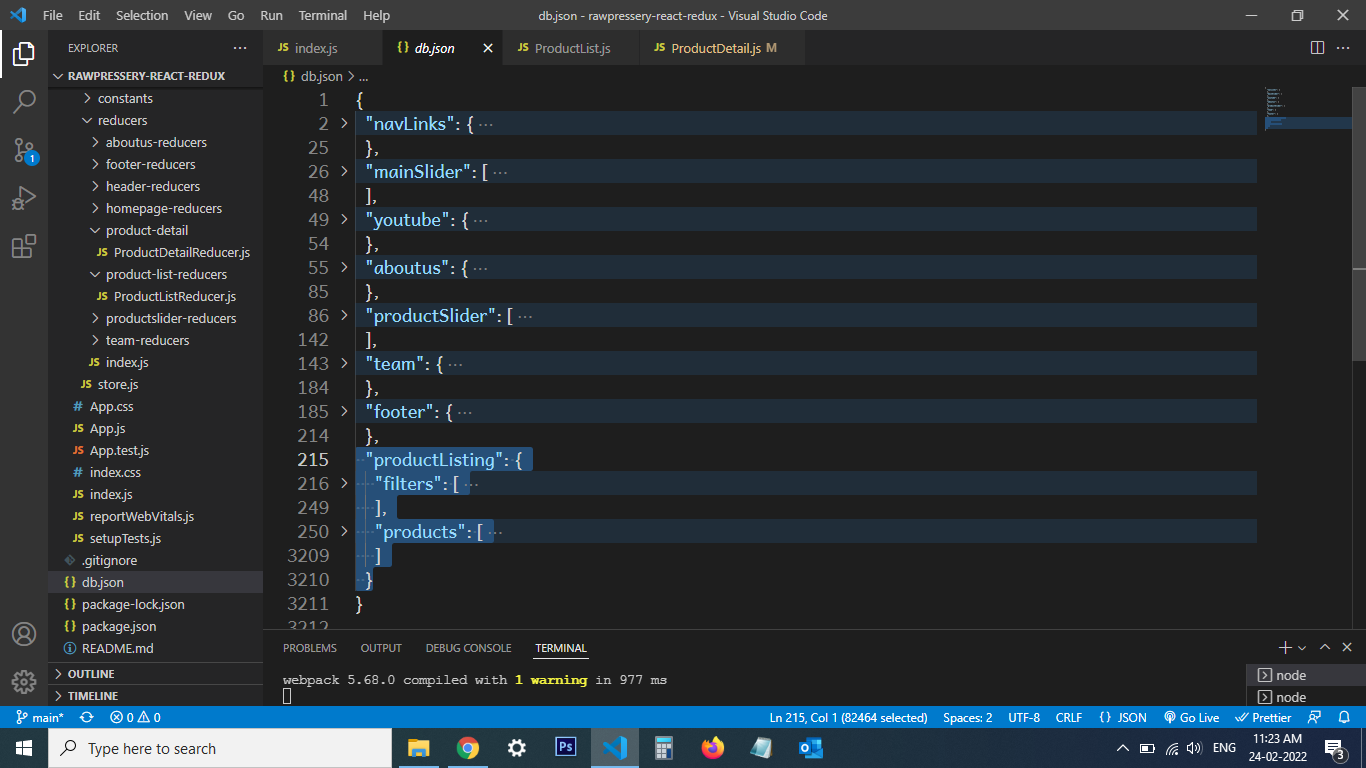Expand the constants folder
The width and height of the screenshot is (1366, 768).
(155, 98)
